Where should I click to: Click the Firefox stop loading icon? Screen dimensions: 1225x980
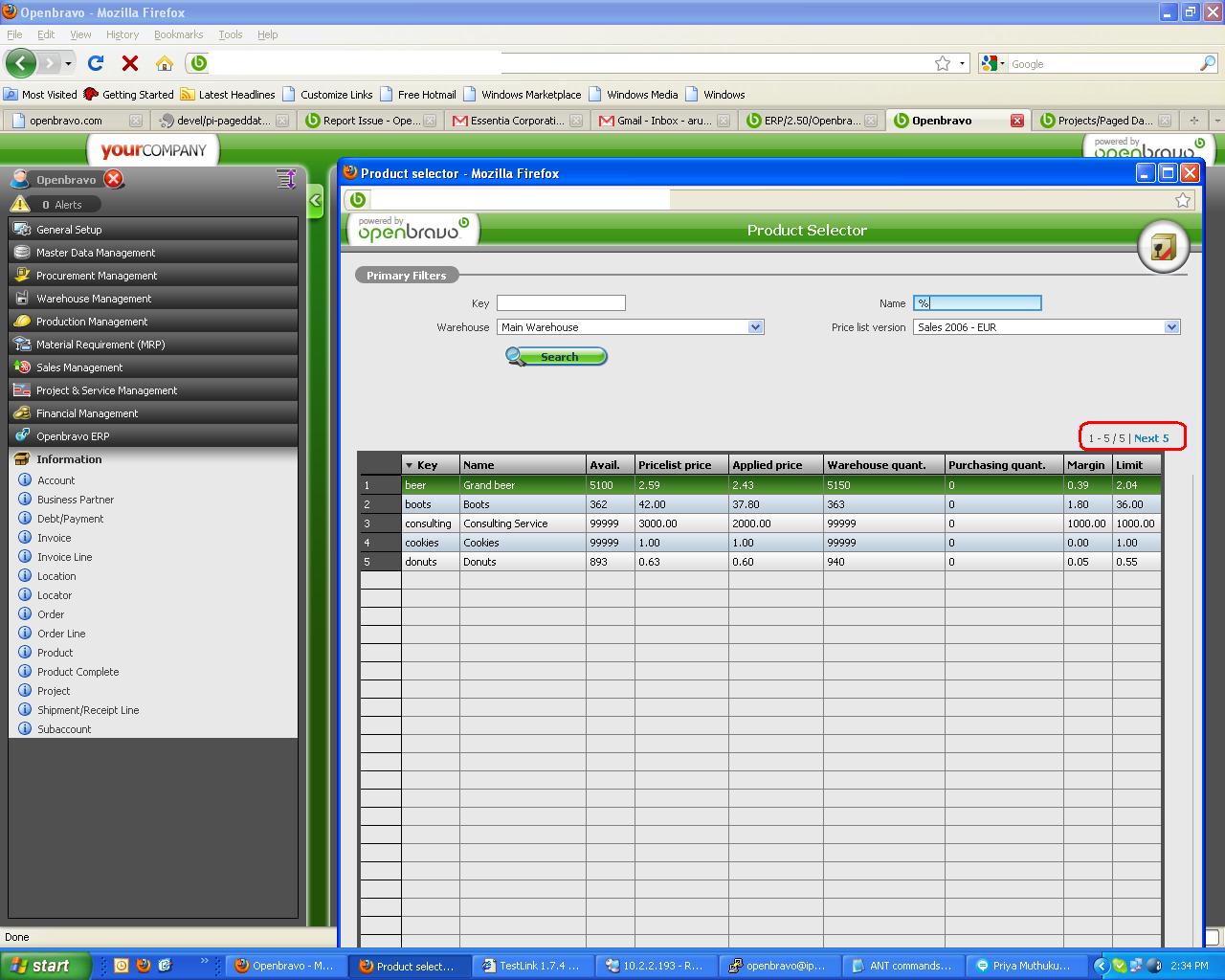tap(130, 63)
